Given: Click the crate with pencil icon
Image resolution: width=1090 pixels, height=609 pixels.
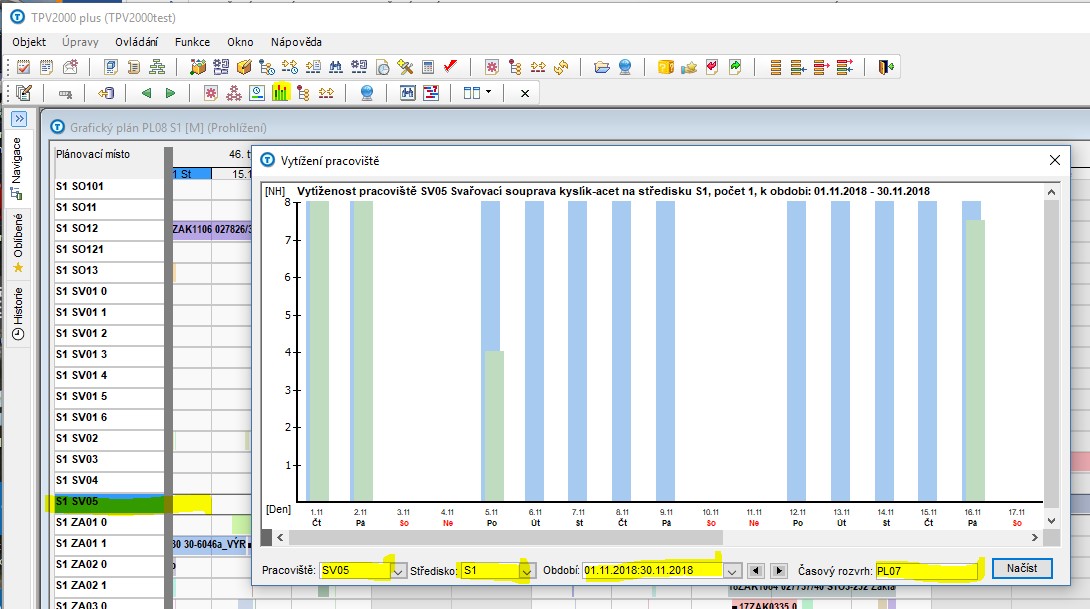Looking at the screenshot, I should (244, 67).
